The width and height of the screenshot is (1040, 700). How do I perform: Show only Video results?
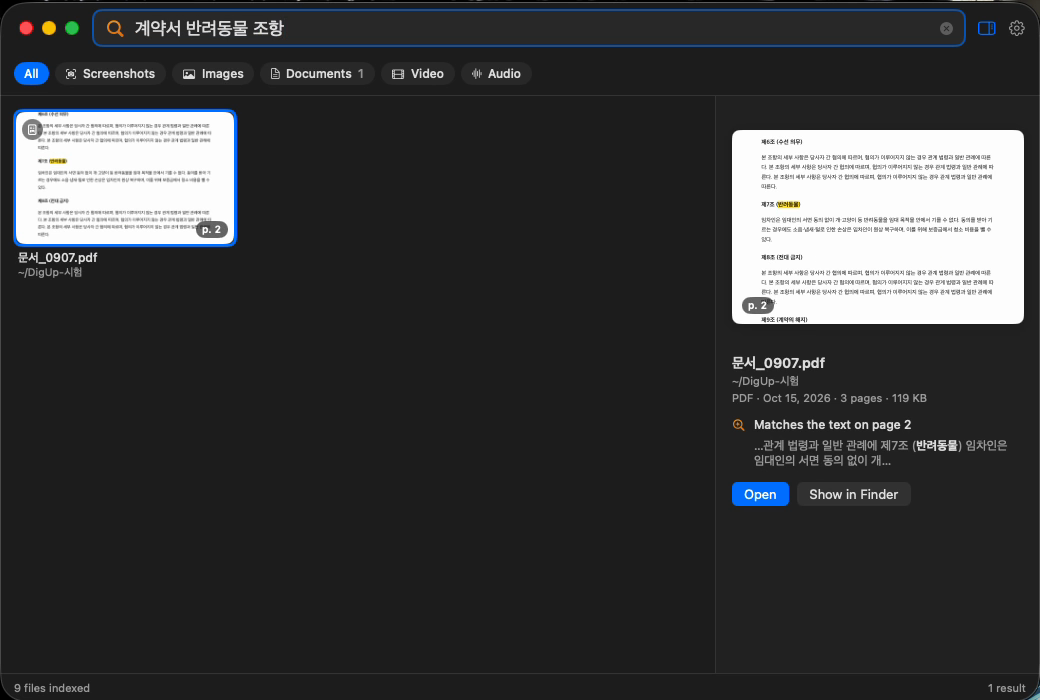[417, 74]
